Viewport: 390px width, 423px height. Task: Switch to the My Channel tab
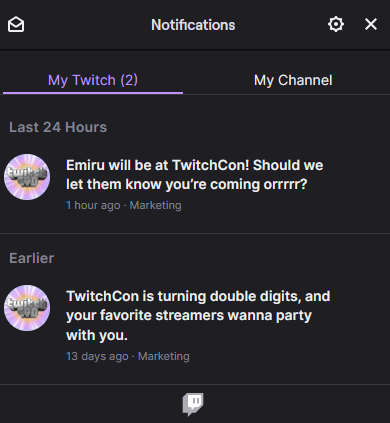click(x=293, y=80)
